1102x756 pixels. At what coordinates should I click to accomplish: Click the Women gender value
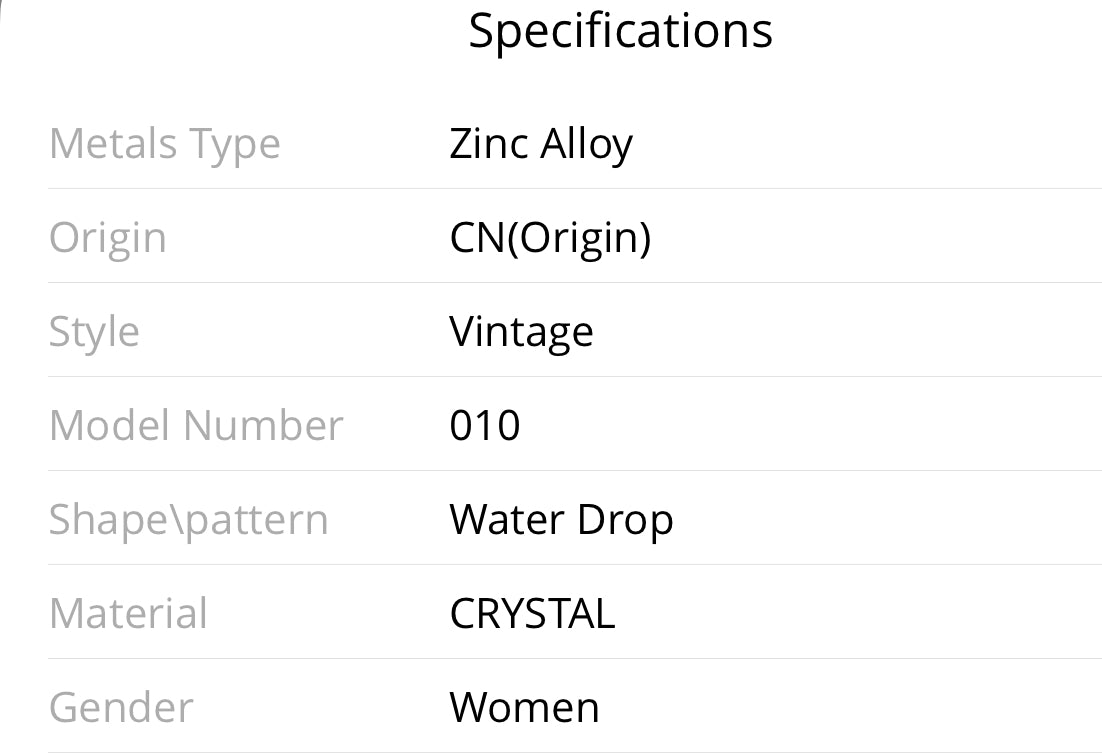coord(524,708)
